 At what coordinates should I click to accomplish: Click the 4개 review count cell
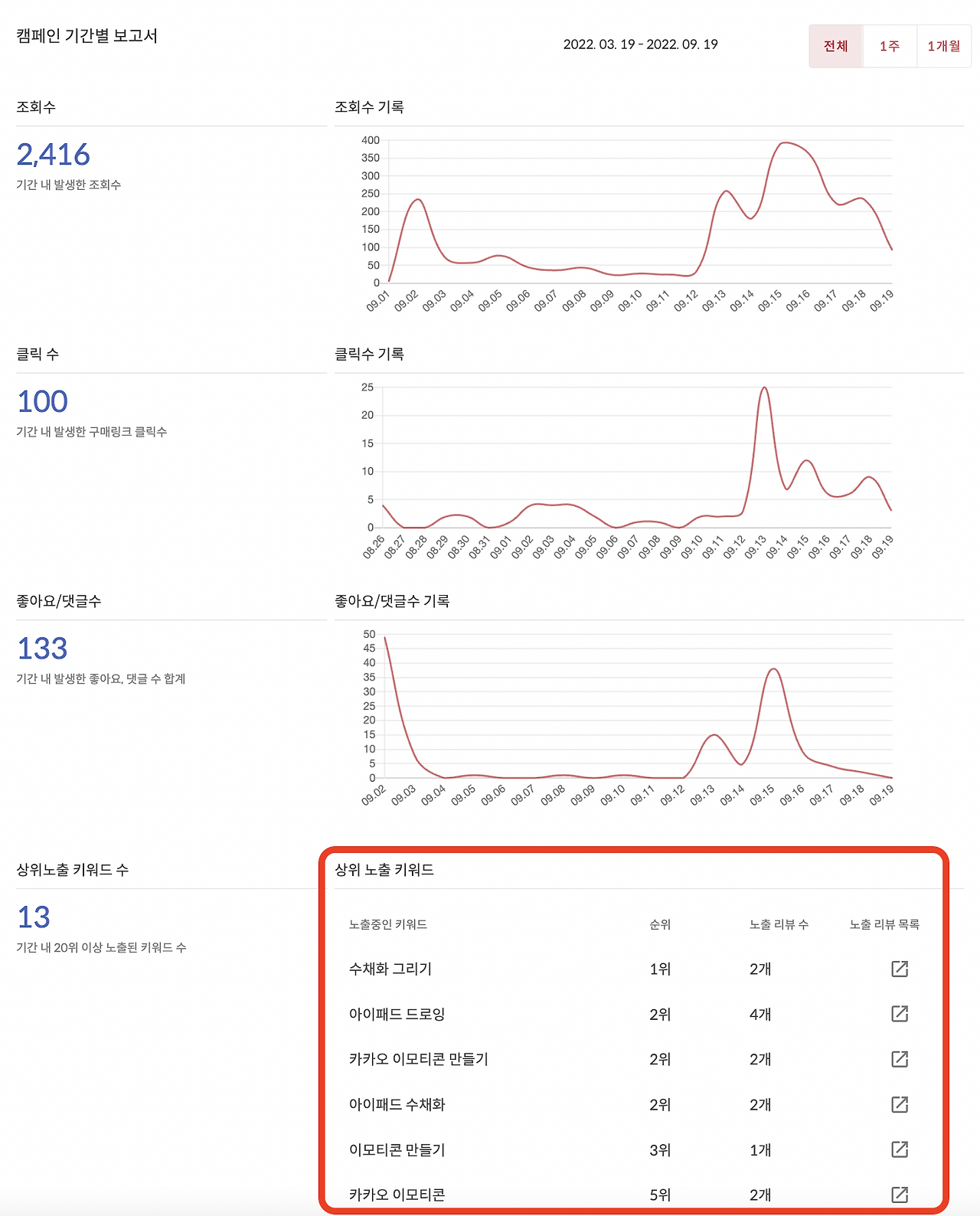coord(760,1014)
